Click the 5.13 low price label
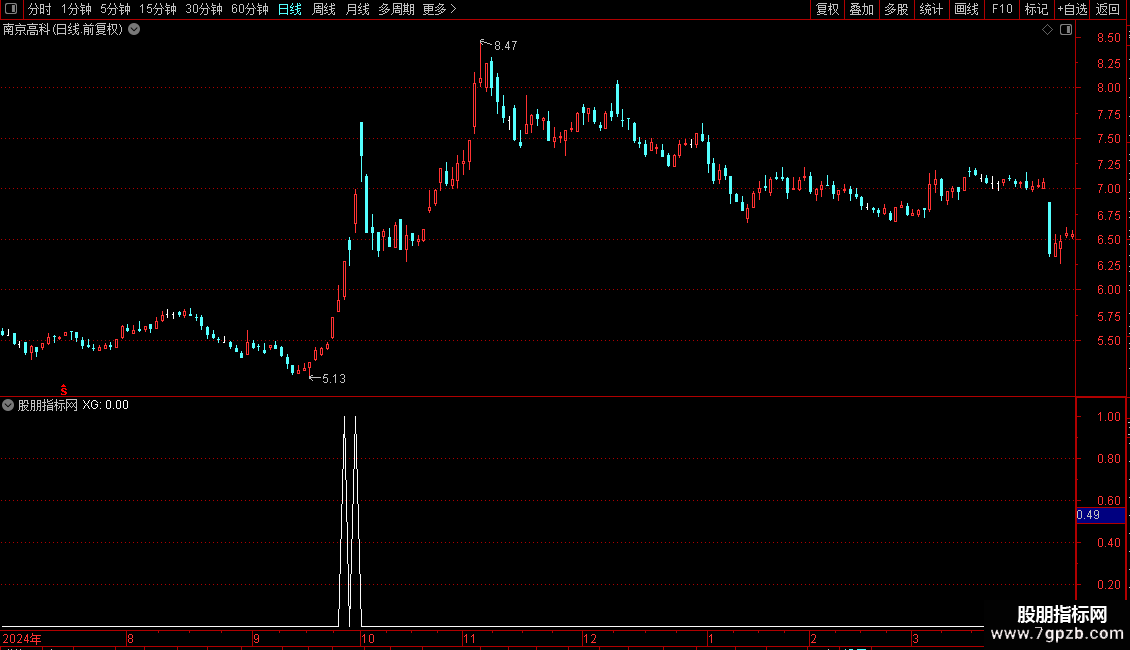Screen dimensions: 1130x650 click(334, 378)
